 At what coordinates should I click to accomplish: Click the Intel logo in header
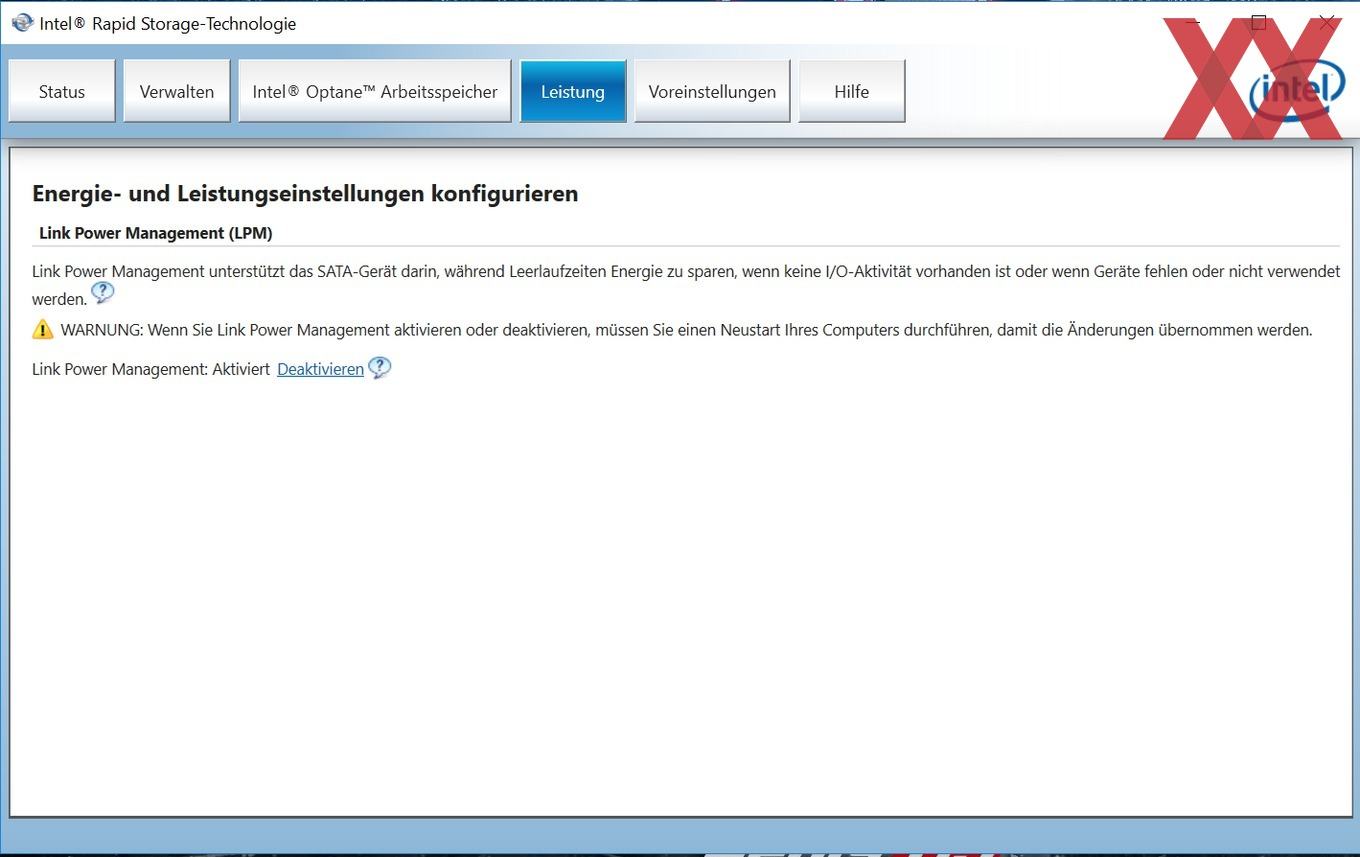click(1297, 92)
